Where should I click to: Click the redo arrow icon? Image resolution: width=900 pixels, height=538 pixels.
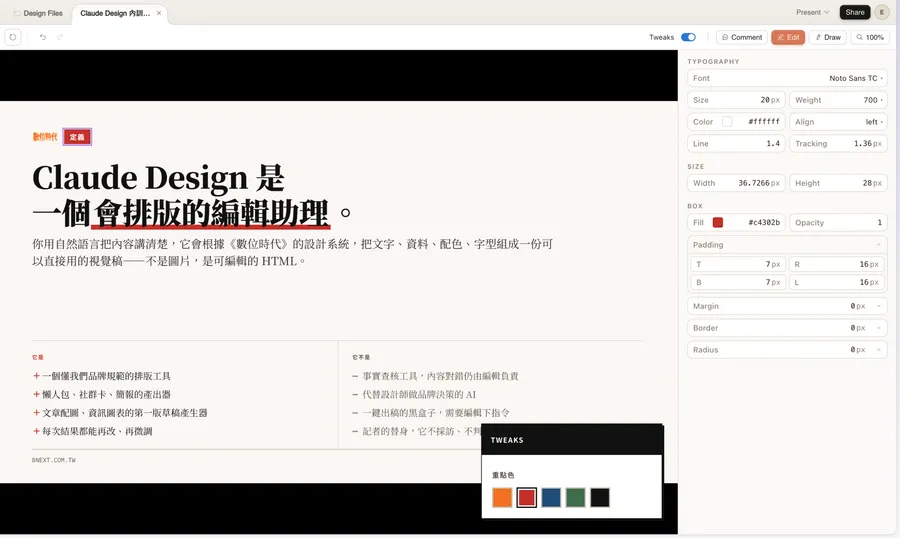click(x=60, y=37)
